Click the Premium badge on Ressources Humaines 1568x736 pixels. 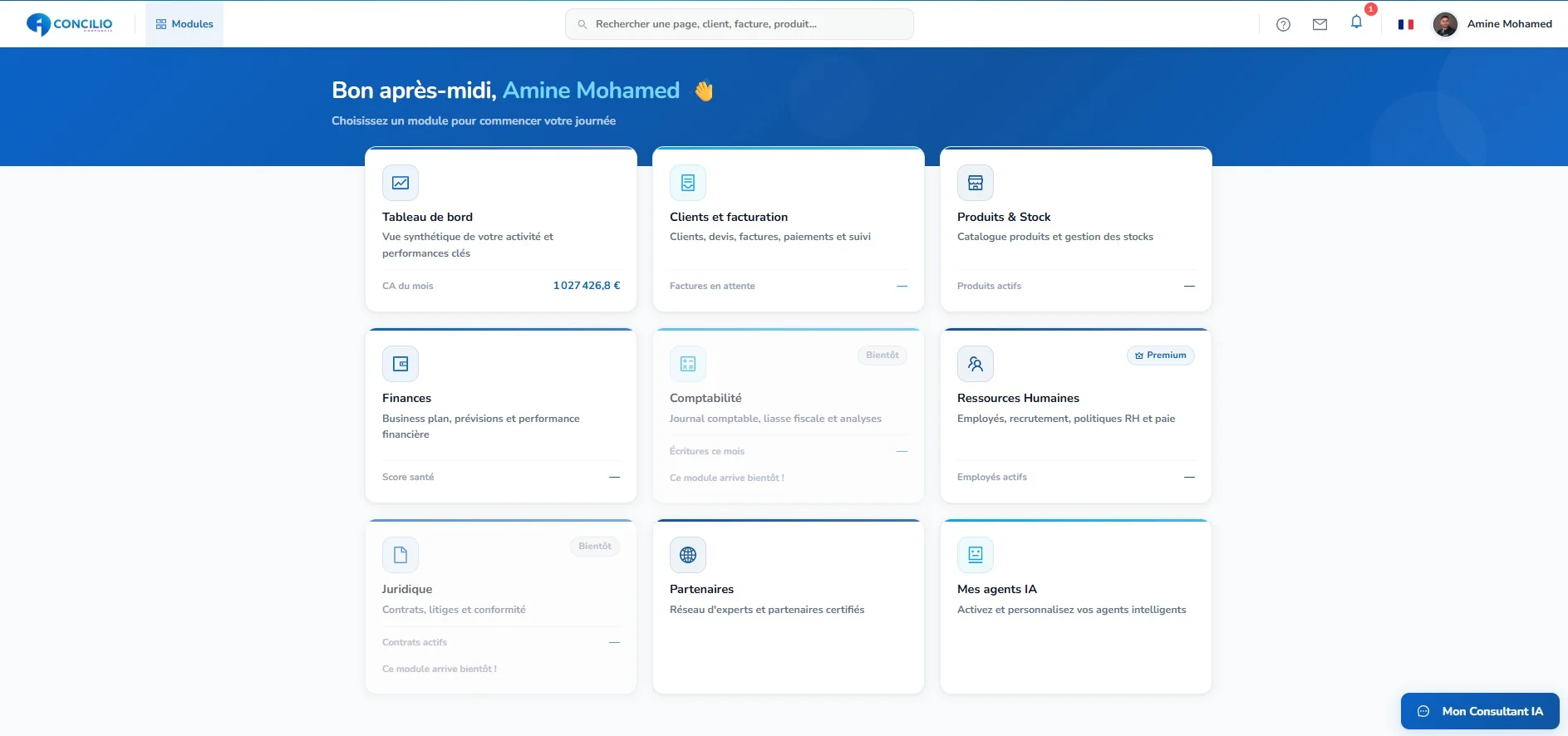pos(1160,356)
